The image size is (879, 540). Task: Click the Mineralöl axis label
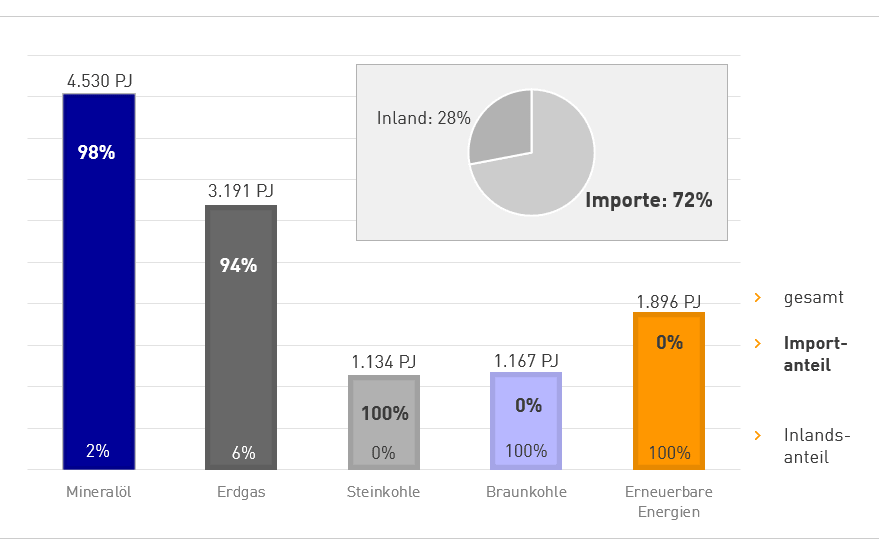point(99,492)
